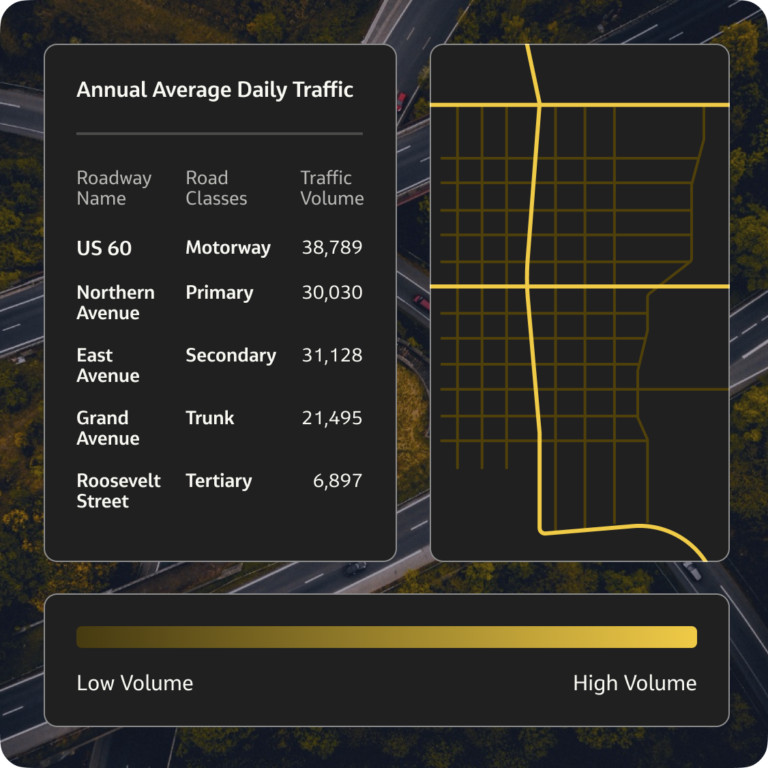Click the traffic volume value 30,030
Screen dimensions: 768x768
(332, 293)
